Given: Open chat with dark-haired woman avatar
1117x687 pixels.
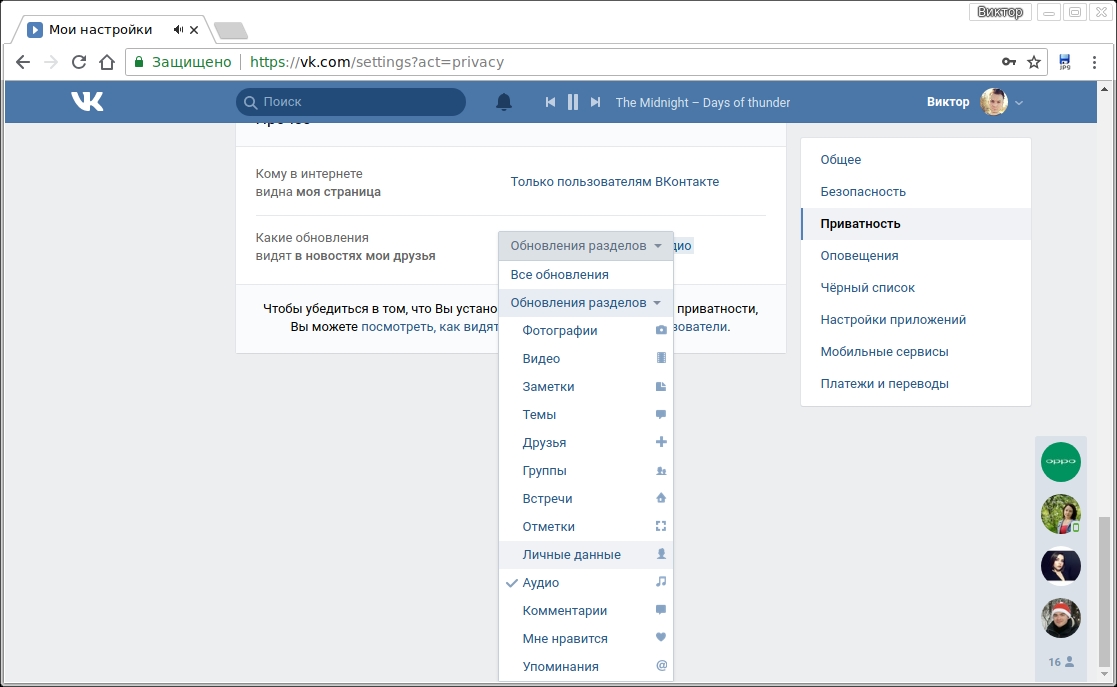Looking at the screenshot, I should click(x=1061, y=566).
